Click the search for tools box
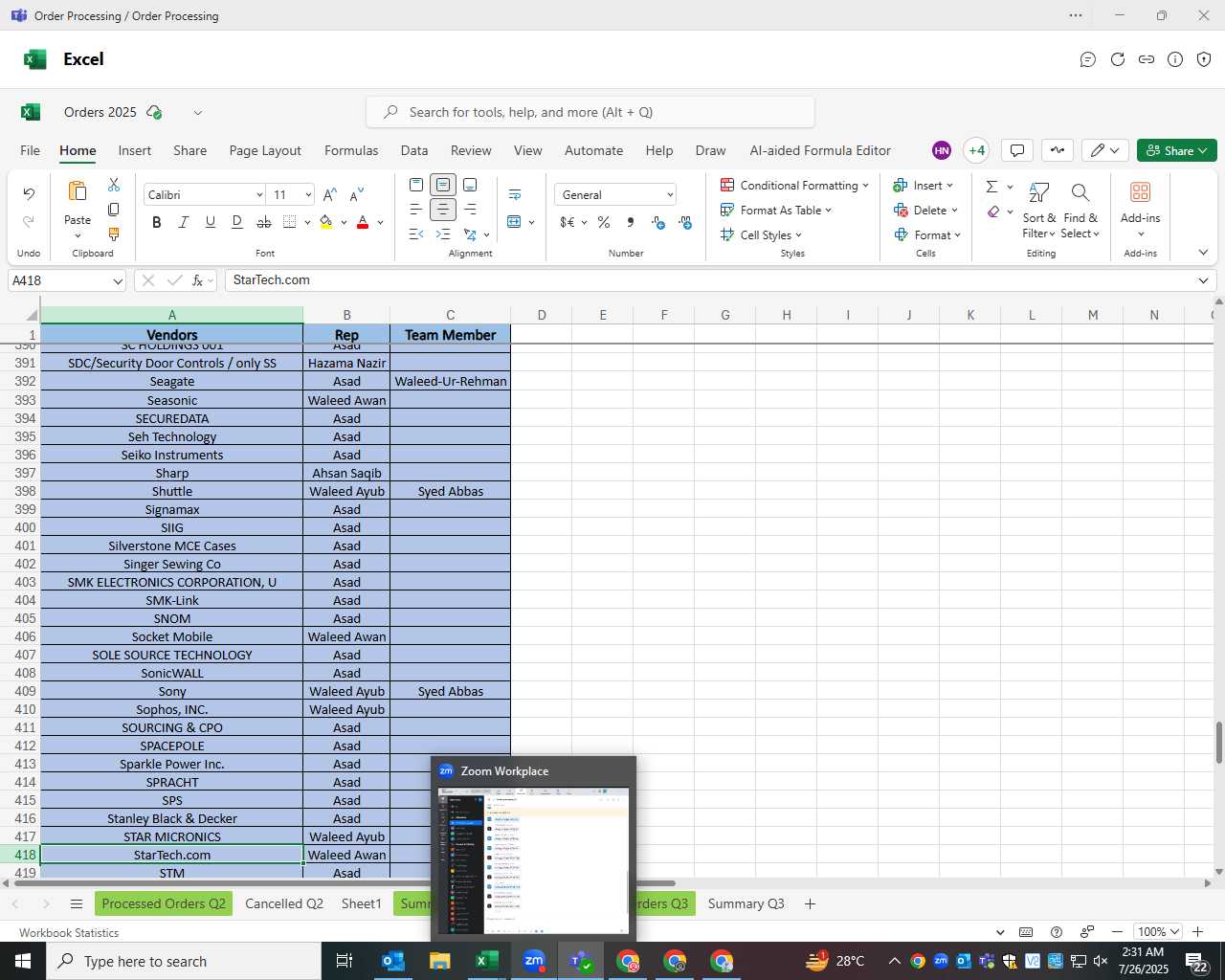Image resolution: width=1225 pixels, height=980 pixels. pyautogui.click(x=590, y=112)
